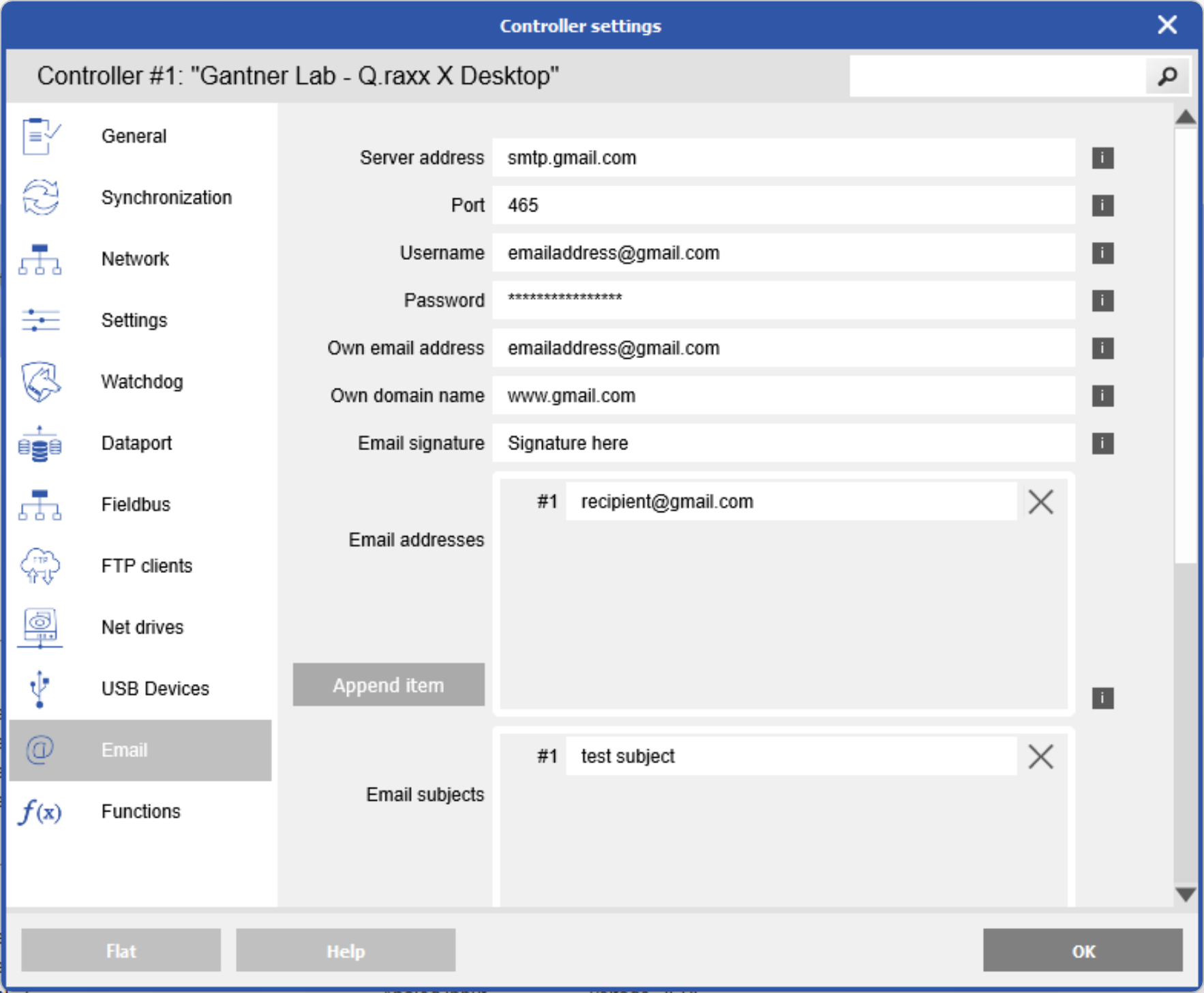The height and width of the screenshot is (993, 1204).
Task: Select the Watchdog wolf icon
Action: (40, 381)
